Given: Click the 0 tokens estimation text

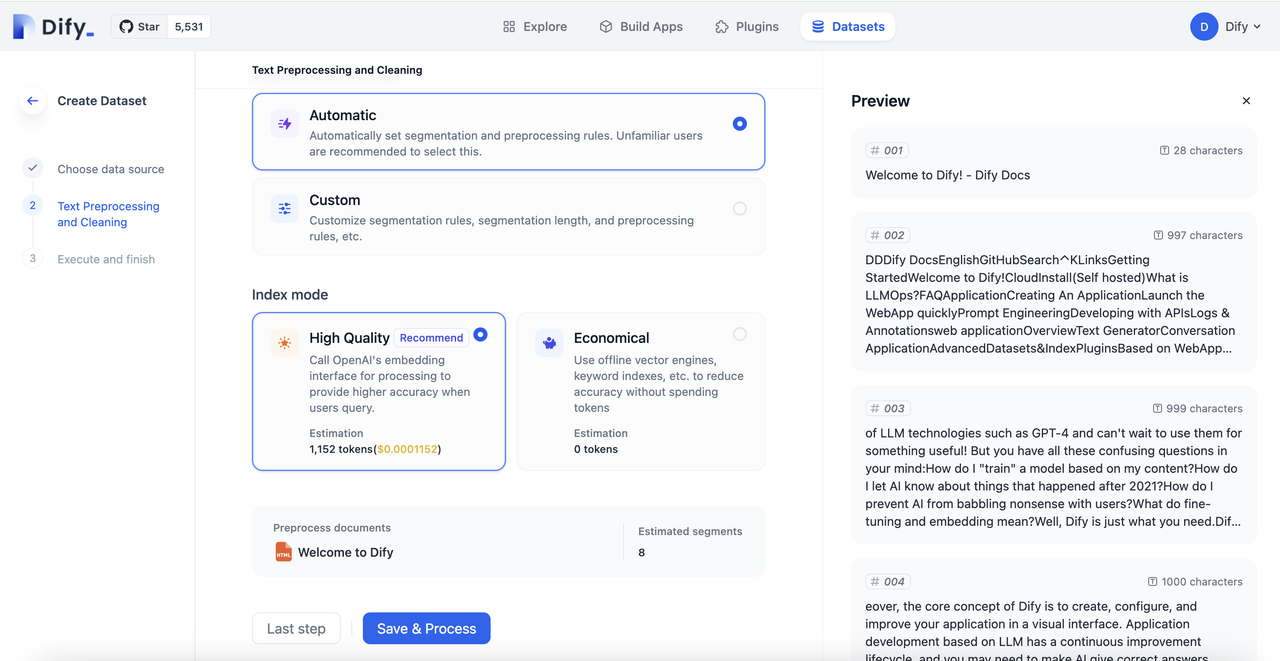Looking at the screenshot, I should pyautogui.click(x=595, y=449).
